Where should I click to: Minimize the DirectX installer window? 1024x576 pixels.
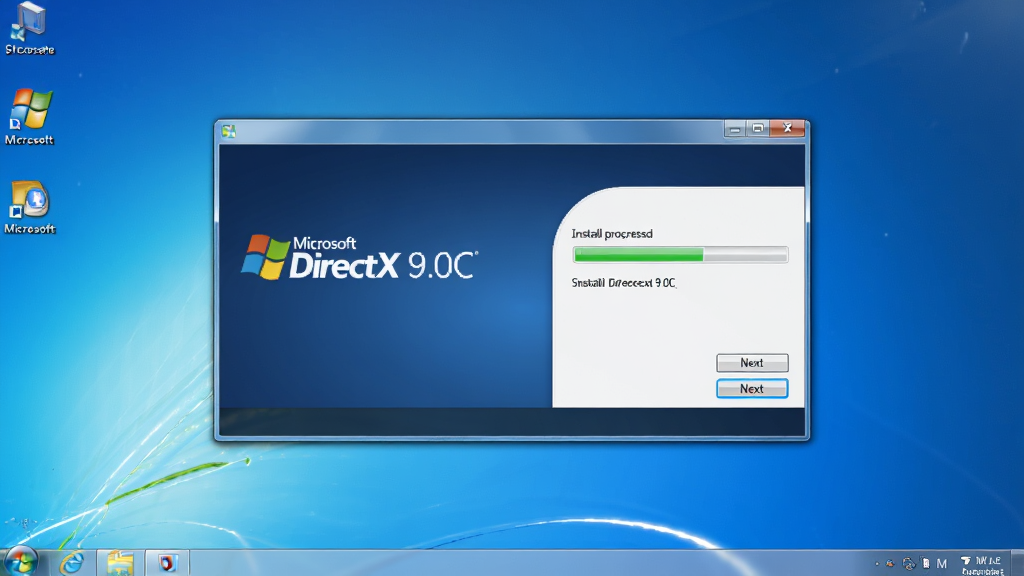pyautogui.click(x=735, y=129)
